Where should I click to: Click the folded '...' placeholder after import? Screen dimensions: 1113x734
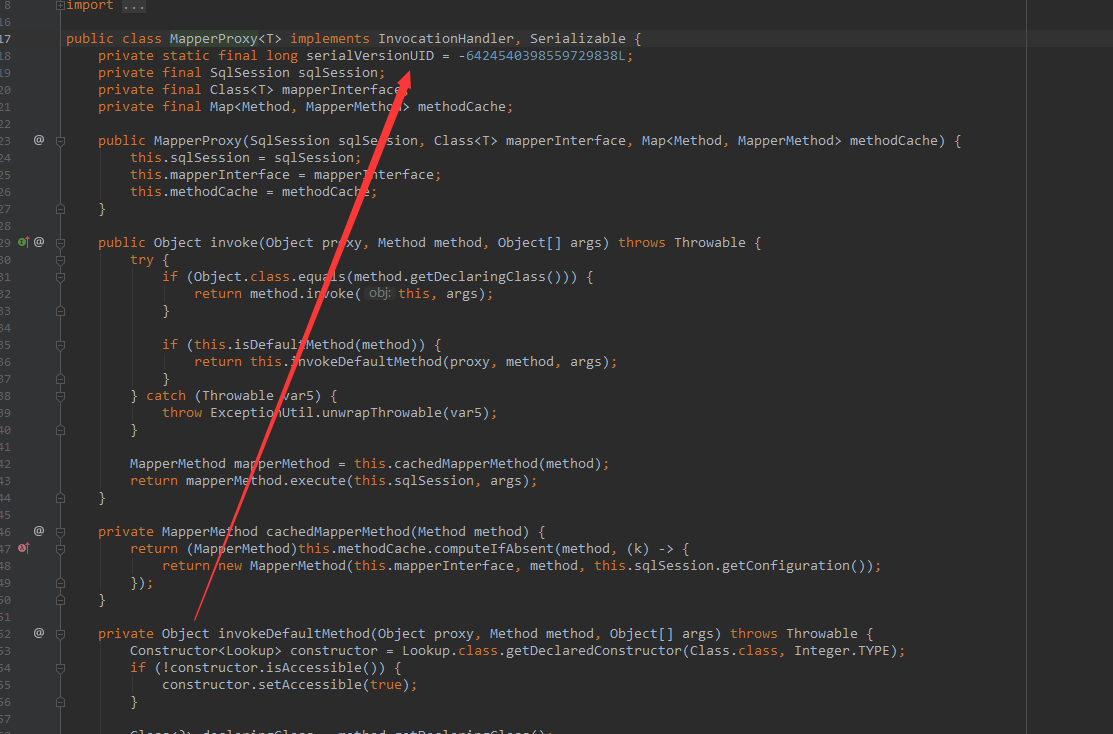pyautogui.click(x=133, y=6)
